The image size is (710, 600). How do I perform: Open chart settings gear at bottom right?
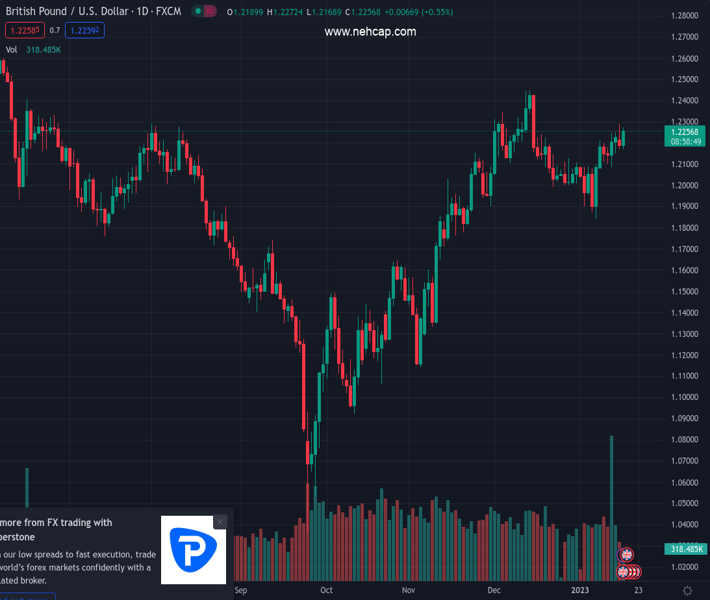coord(687,590)
